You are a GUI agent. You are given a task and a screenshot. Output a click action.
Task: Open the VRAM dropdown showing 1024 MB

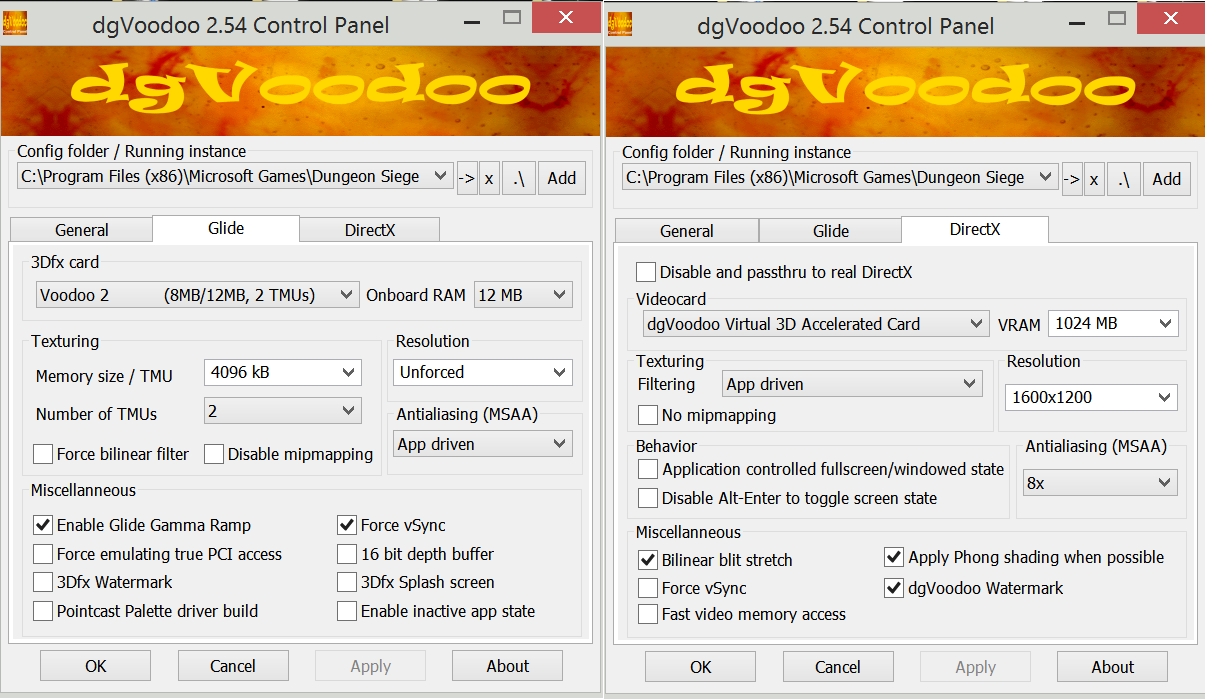[x=1113, y=324]
